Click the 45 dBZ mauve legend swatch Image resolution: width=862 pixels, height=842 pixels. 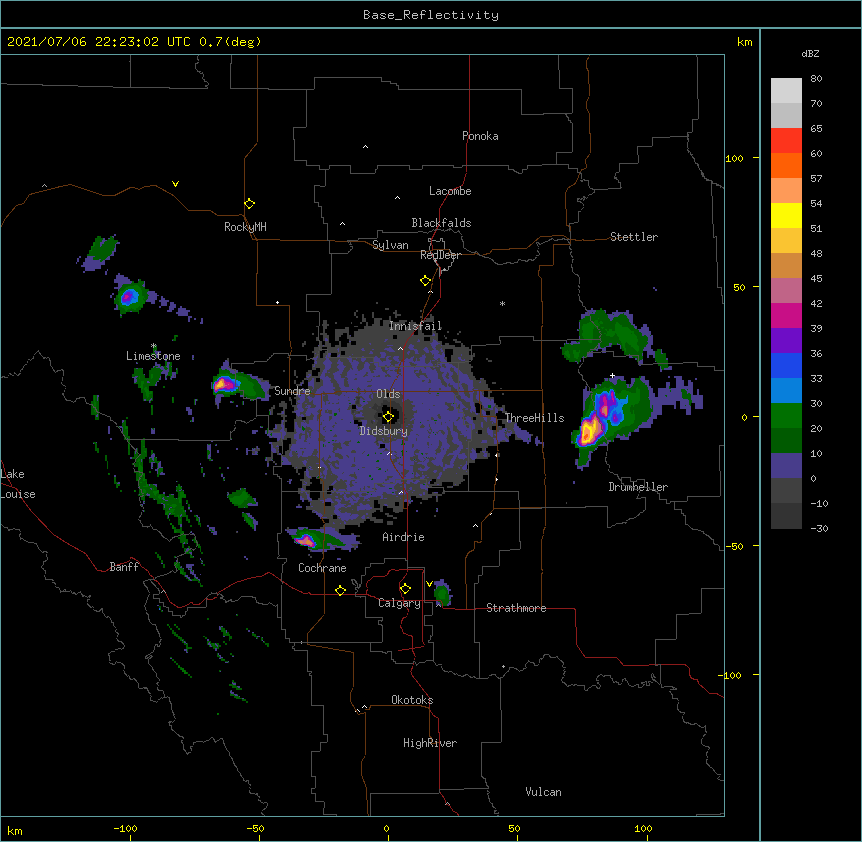coord(786,290)
